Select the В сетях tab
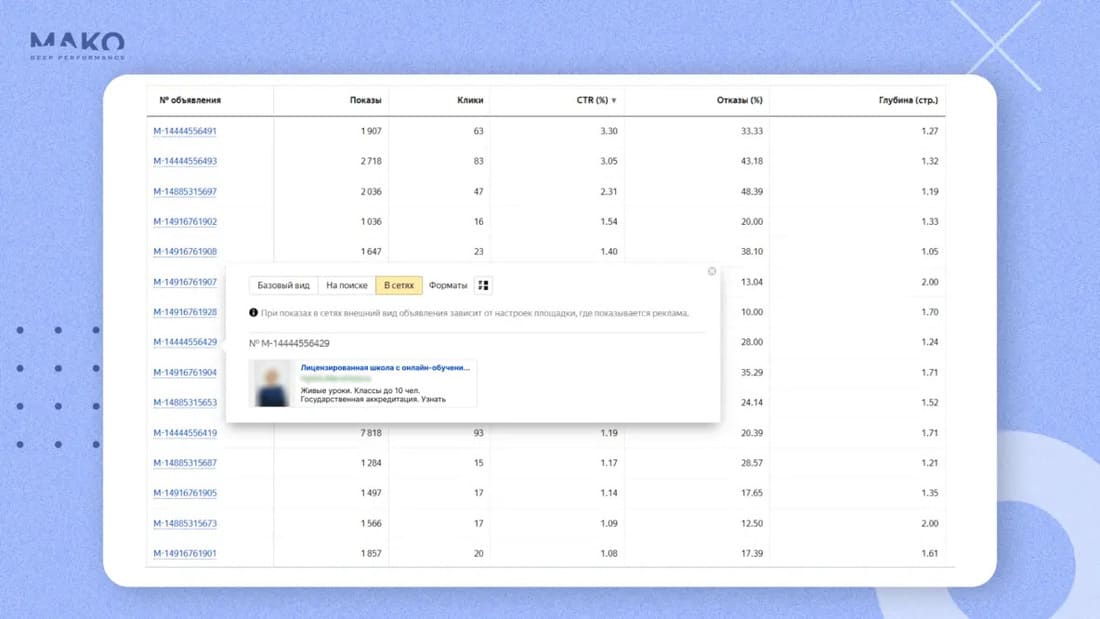1100x619 pixels. 399,285
